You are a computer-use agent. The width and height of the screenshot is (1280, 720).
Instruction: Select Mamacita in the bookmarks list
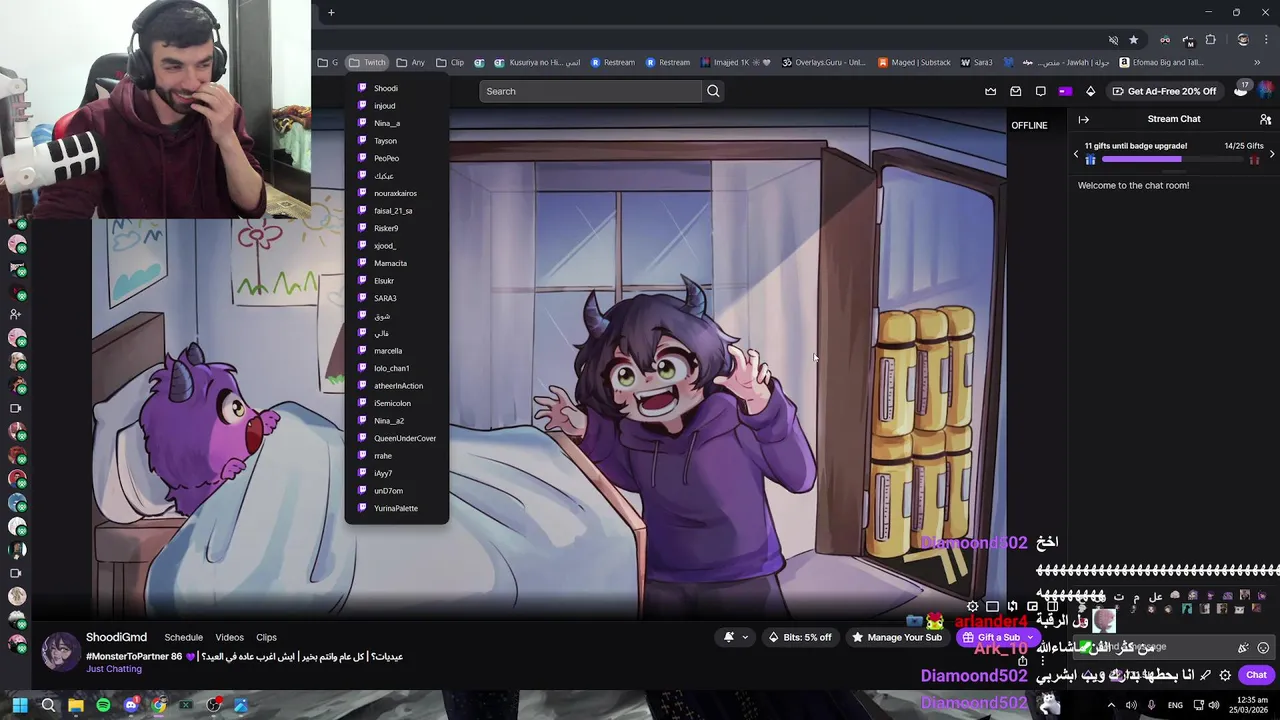(x=397, y=263)
